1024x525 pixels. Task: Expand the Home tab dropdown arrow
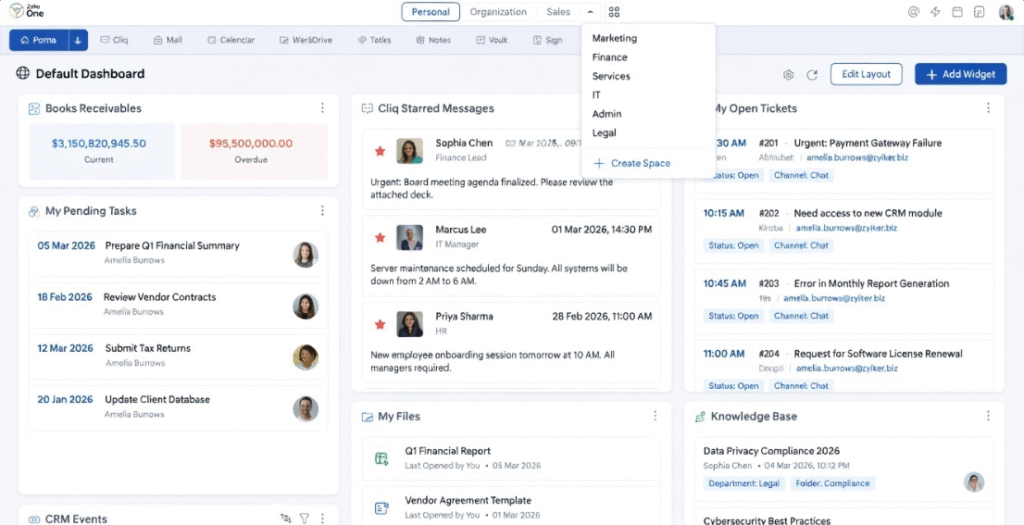click(x=78, y=40)
